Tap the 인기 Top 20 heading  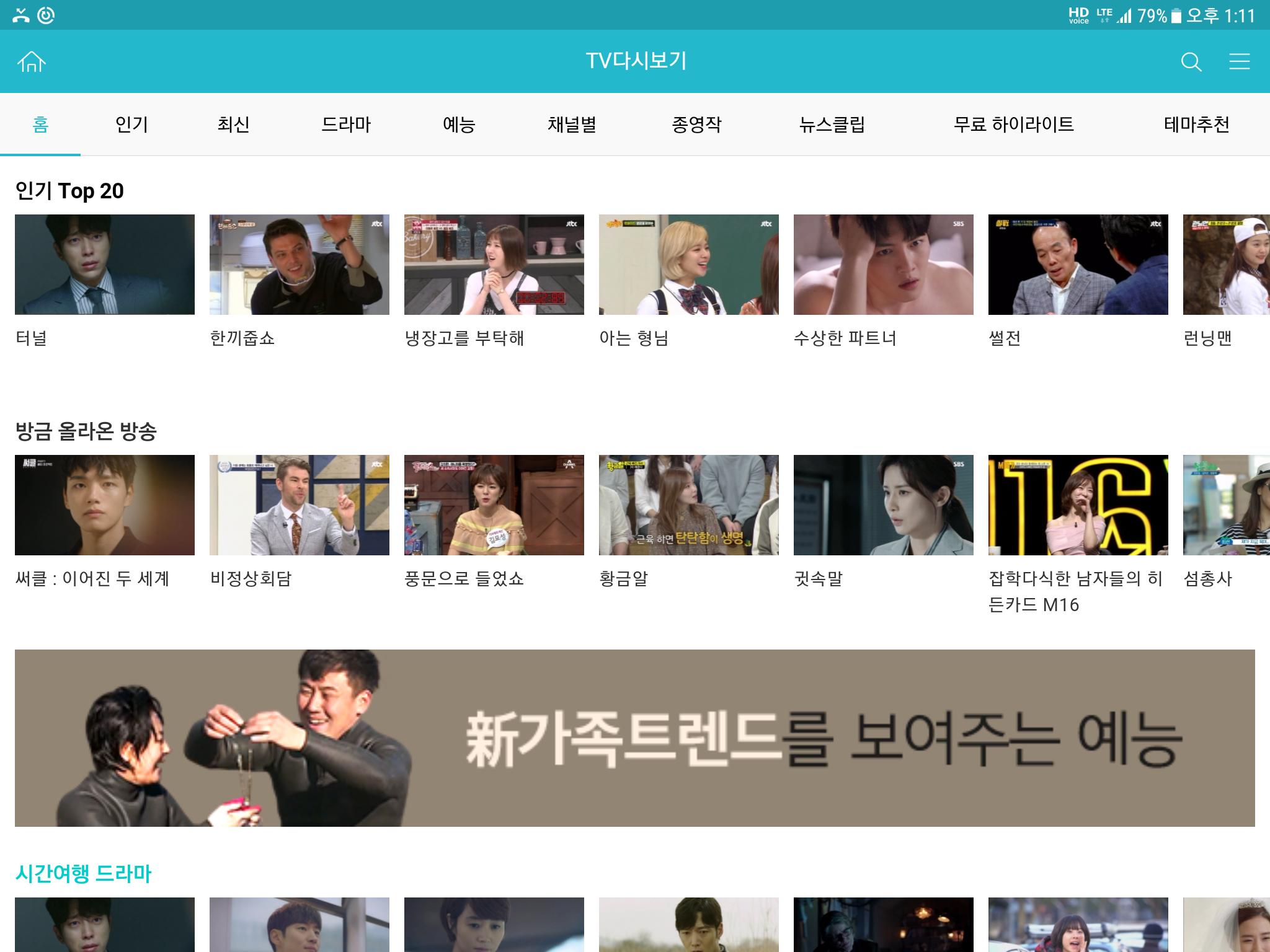tap(69, 191)
